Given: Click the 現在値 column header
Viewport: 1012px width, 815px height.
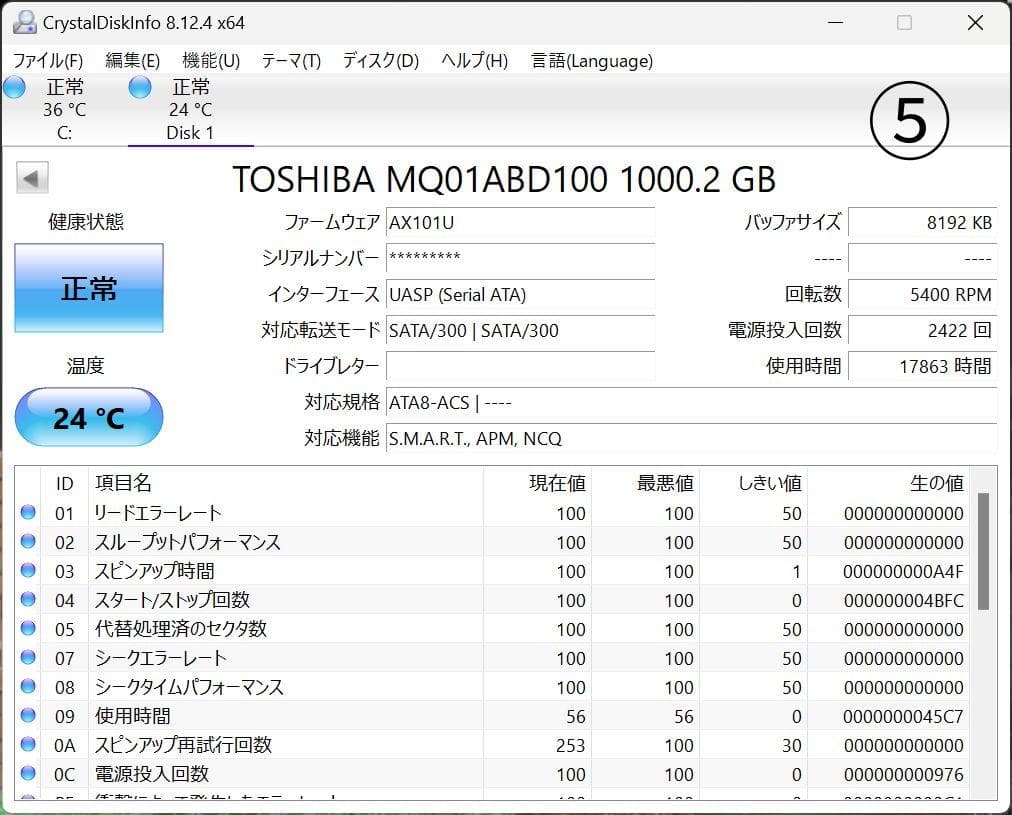Looking at the screenshot, I should click(537, 483).
